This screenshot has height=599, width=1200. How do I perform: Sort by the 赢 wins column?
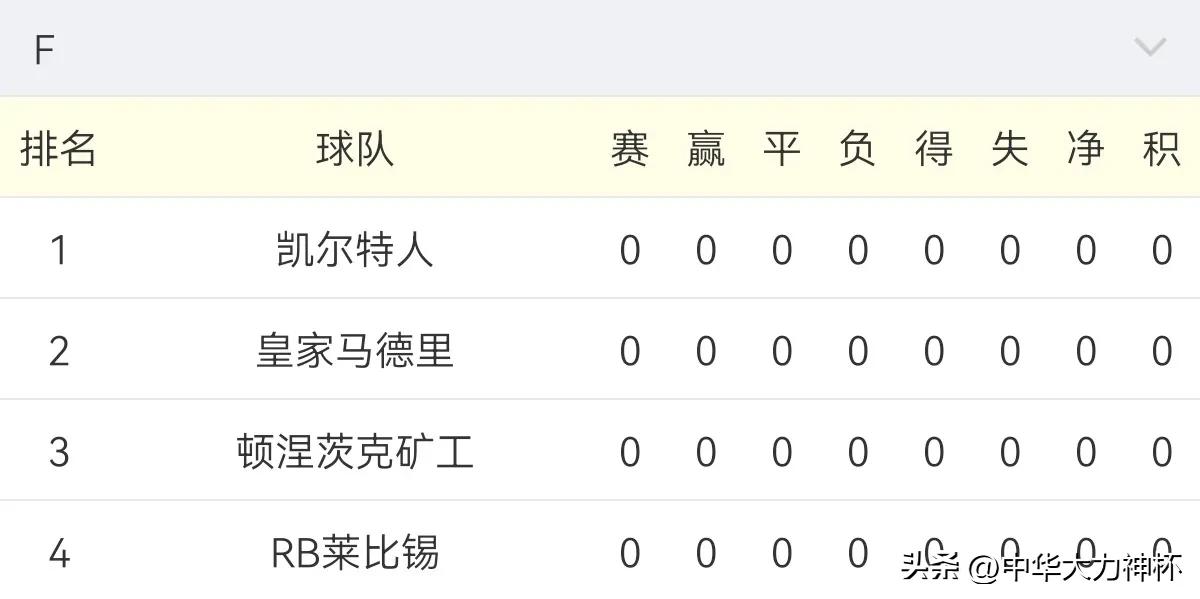pos(707,147)
